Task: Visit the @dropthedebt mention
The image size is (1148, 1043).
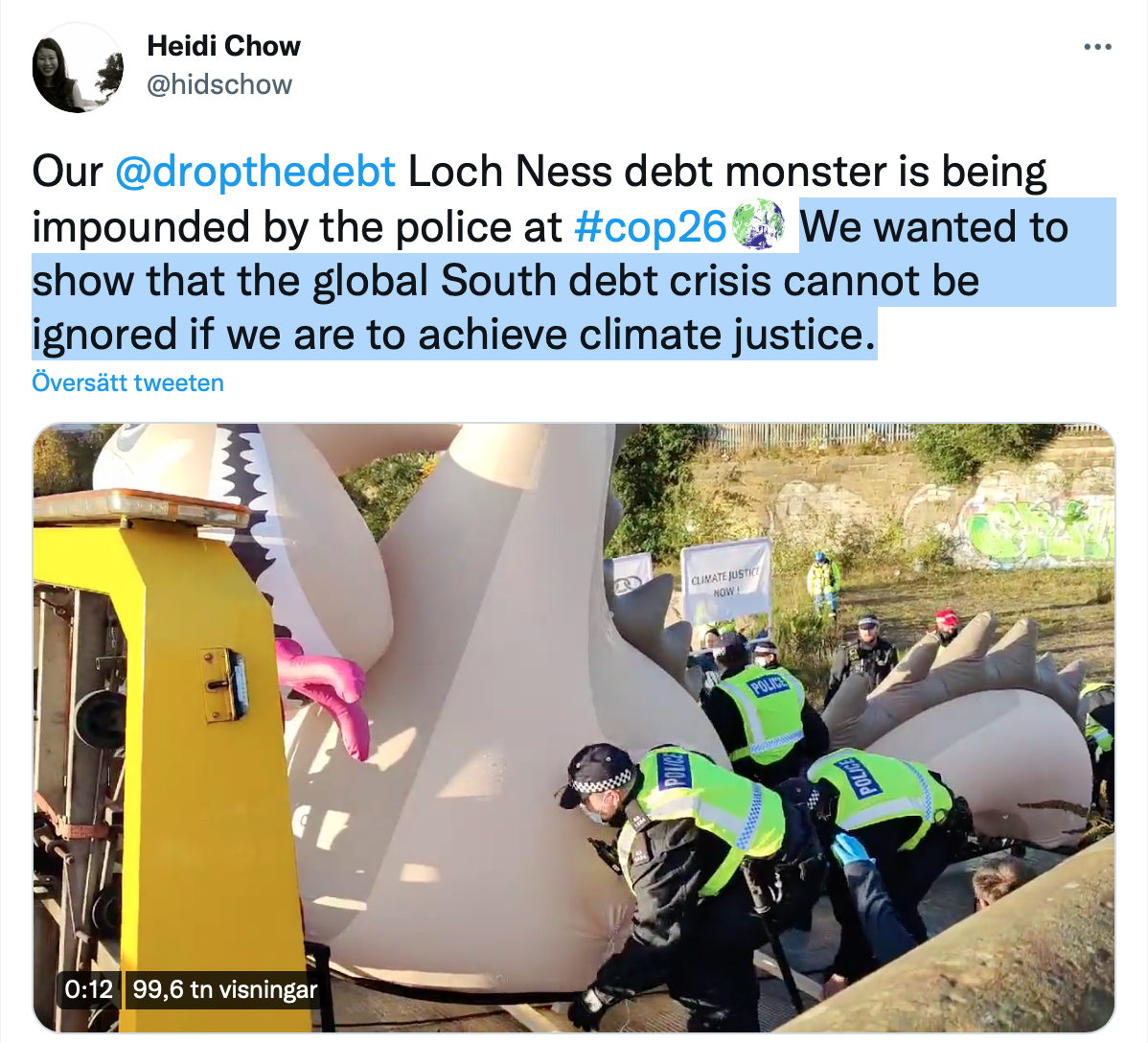Action: click(255, 172)
